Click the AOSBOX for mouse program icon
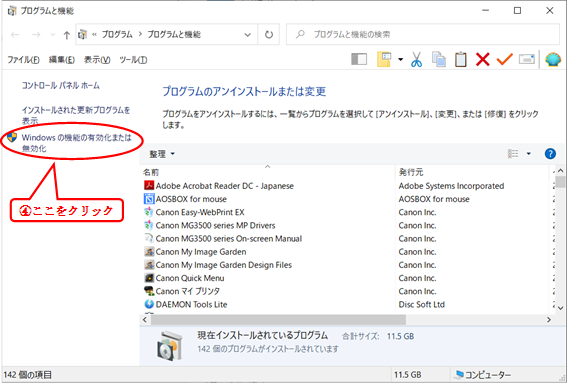The height and width of the screenshot is (383, 567). point(149,199)
